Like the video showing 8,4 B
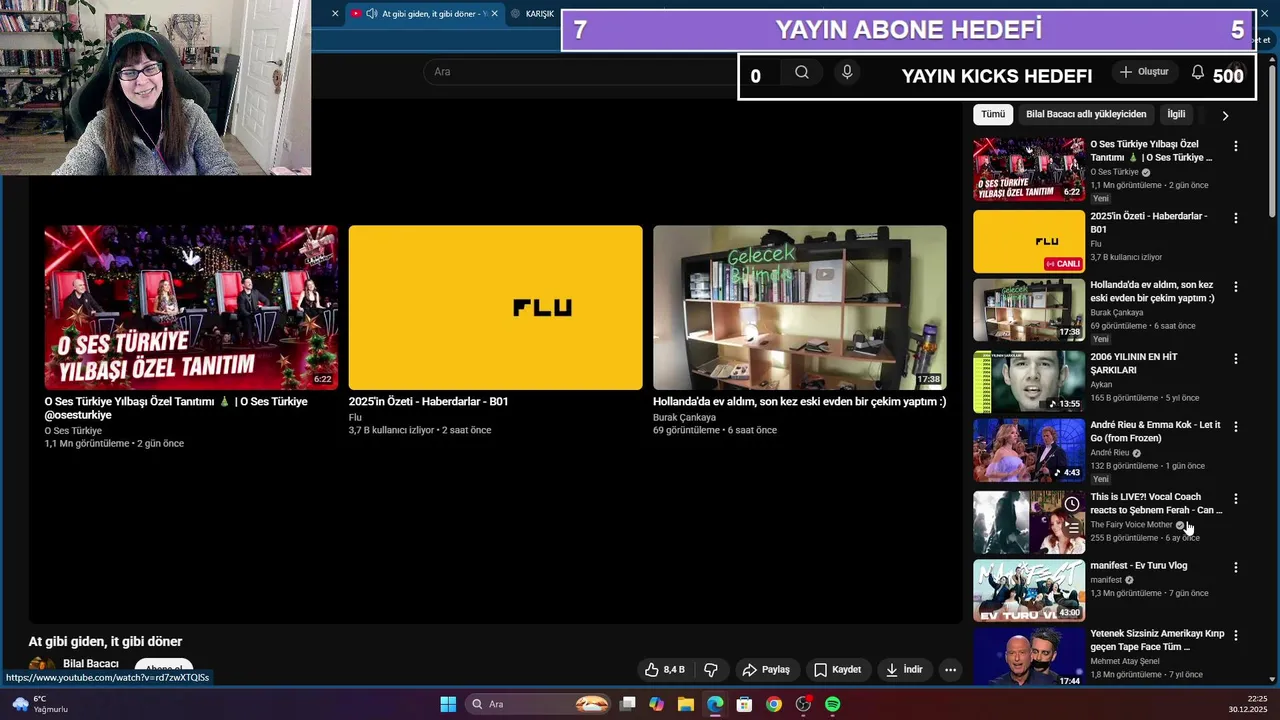 (x=666, y=670)
